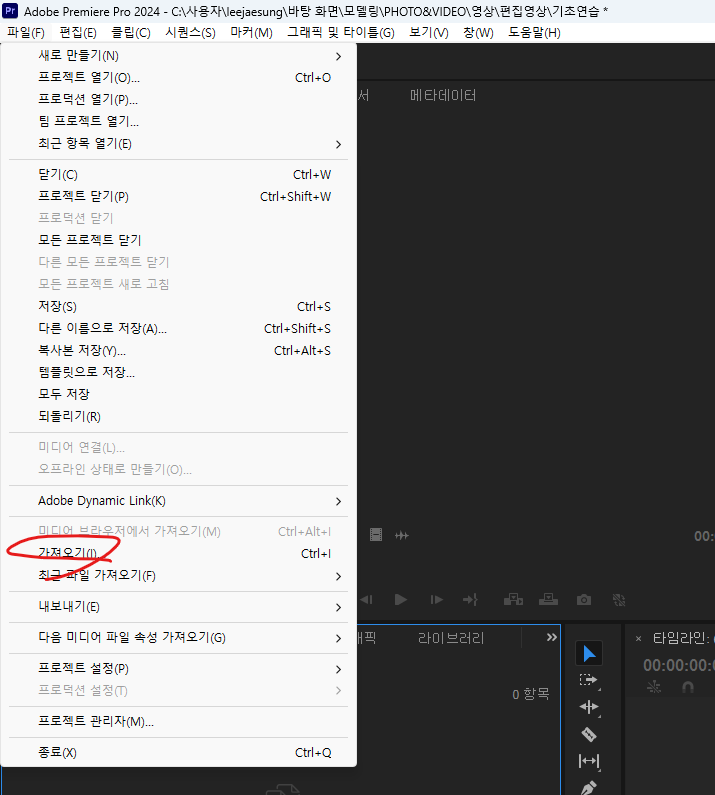715x795 pixels.
Task: Expand the Adobe Dynamic Link(K) submenu arrow
Action: 338,501
